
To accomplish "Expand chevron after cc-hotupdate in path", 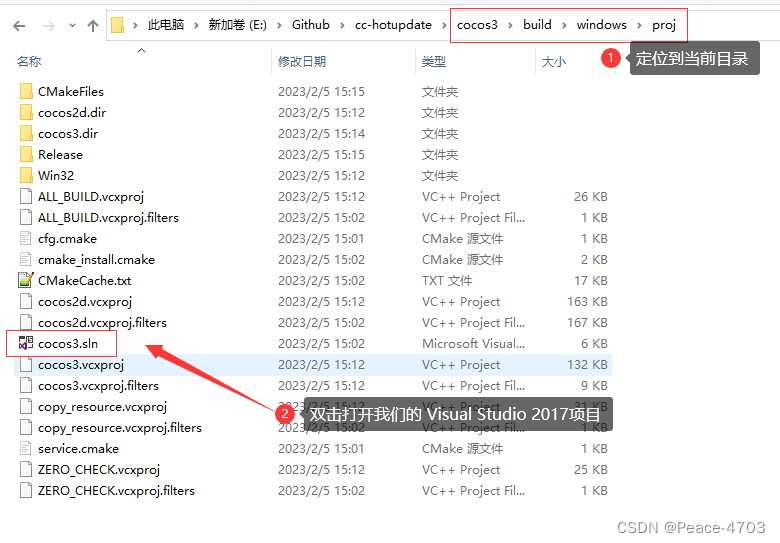I will point(444,25).
